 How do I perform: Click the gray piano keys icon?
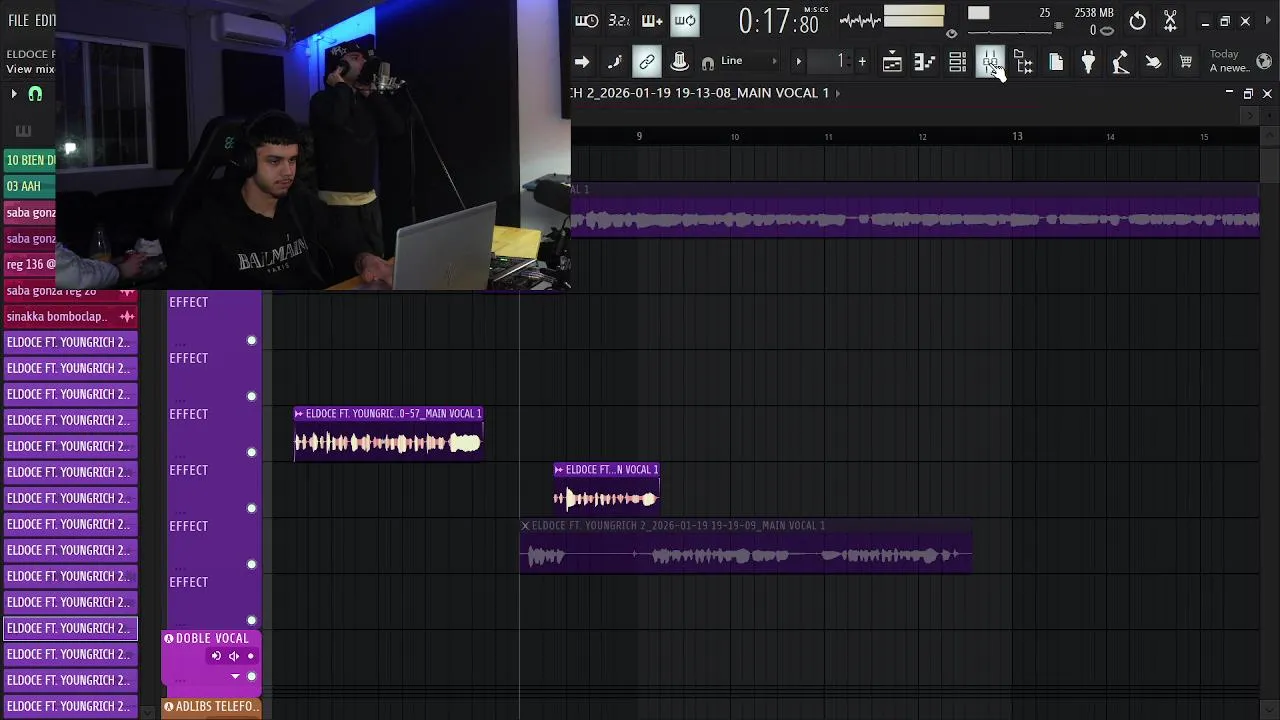click(23, 130)
